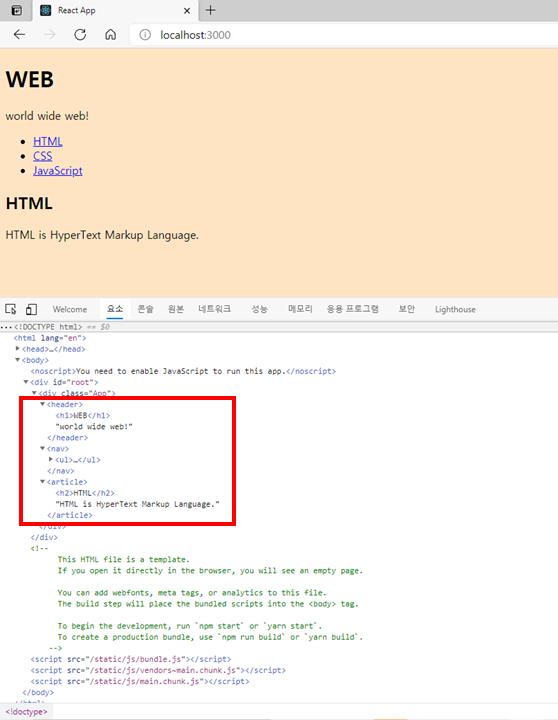Viewport: 558px width, 720px height.
Task: Click the closing </body> tag line
Action: point(38,692)
